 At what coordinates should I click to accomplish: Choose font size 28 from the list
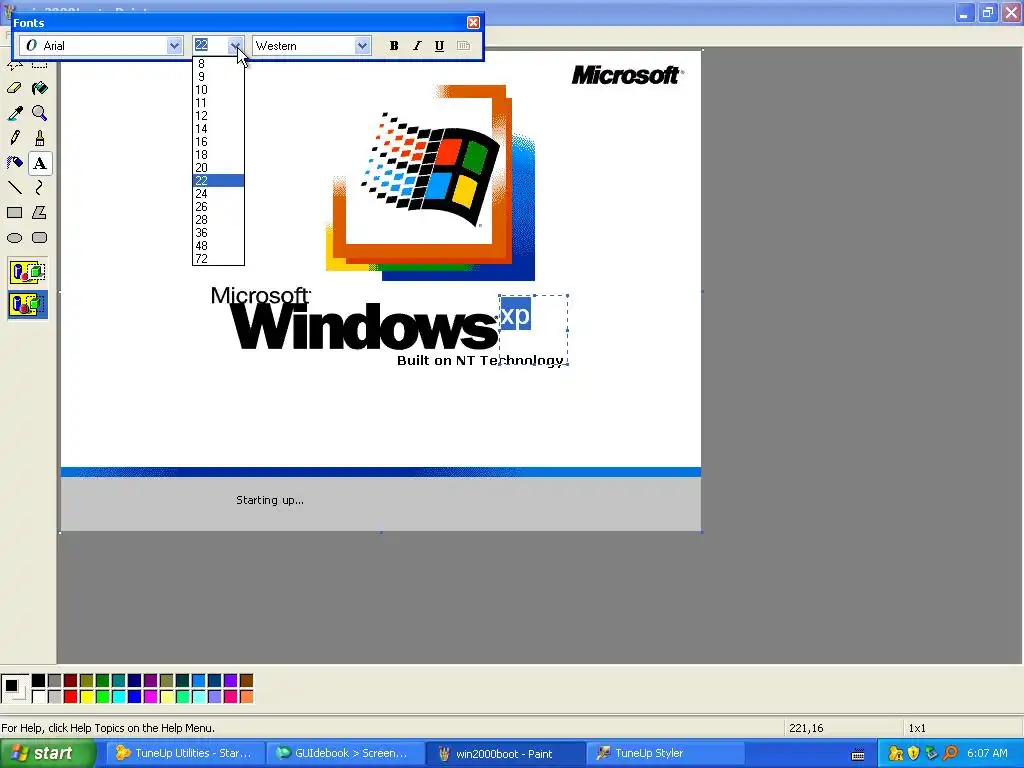(218, 220)
